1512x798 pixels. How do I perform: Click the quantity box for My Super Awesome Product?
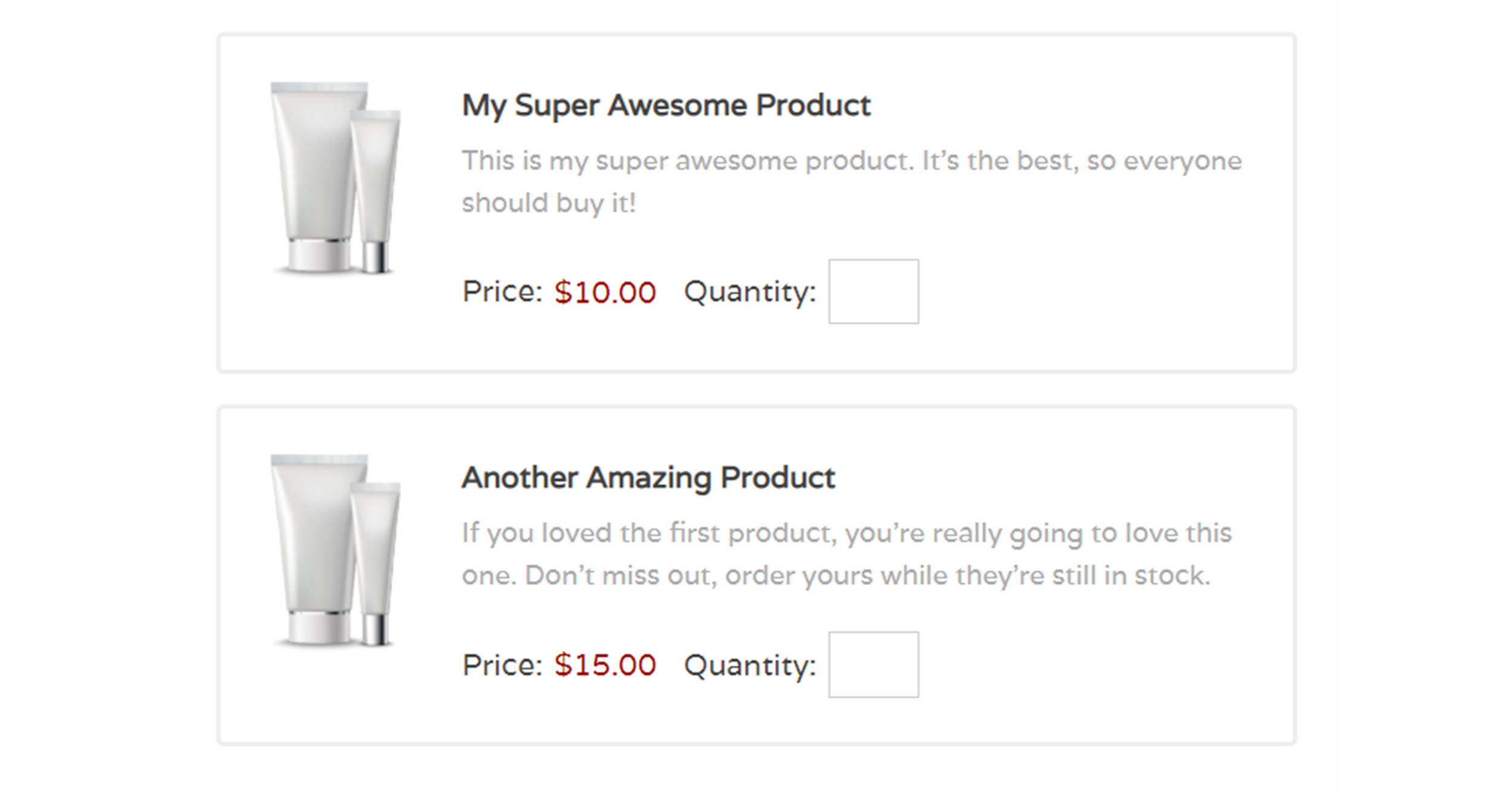[873, 291]
